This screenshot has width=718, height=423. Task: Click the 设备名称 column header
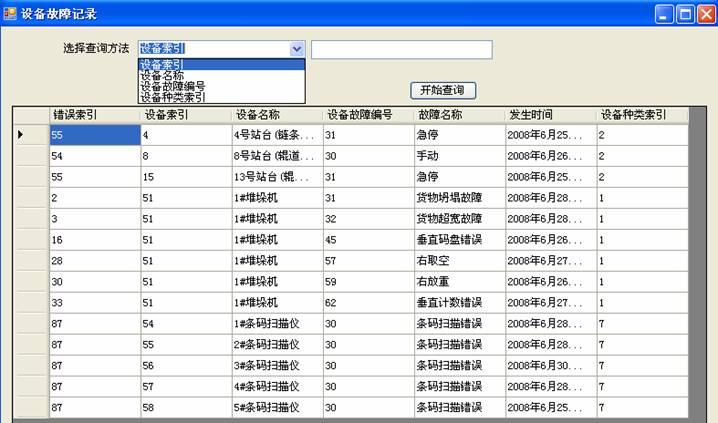(275, 115)
